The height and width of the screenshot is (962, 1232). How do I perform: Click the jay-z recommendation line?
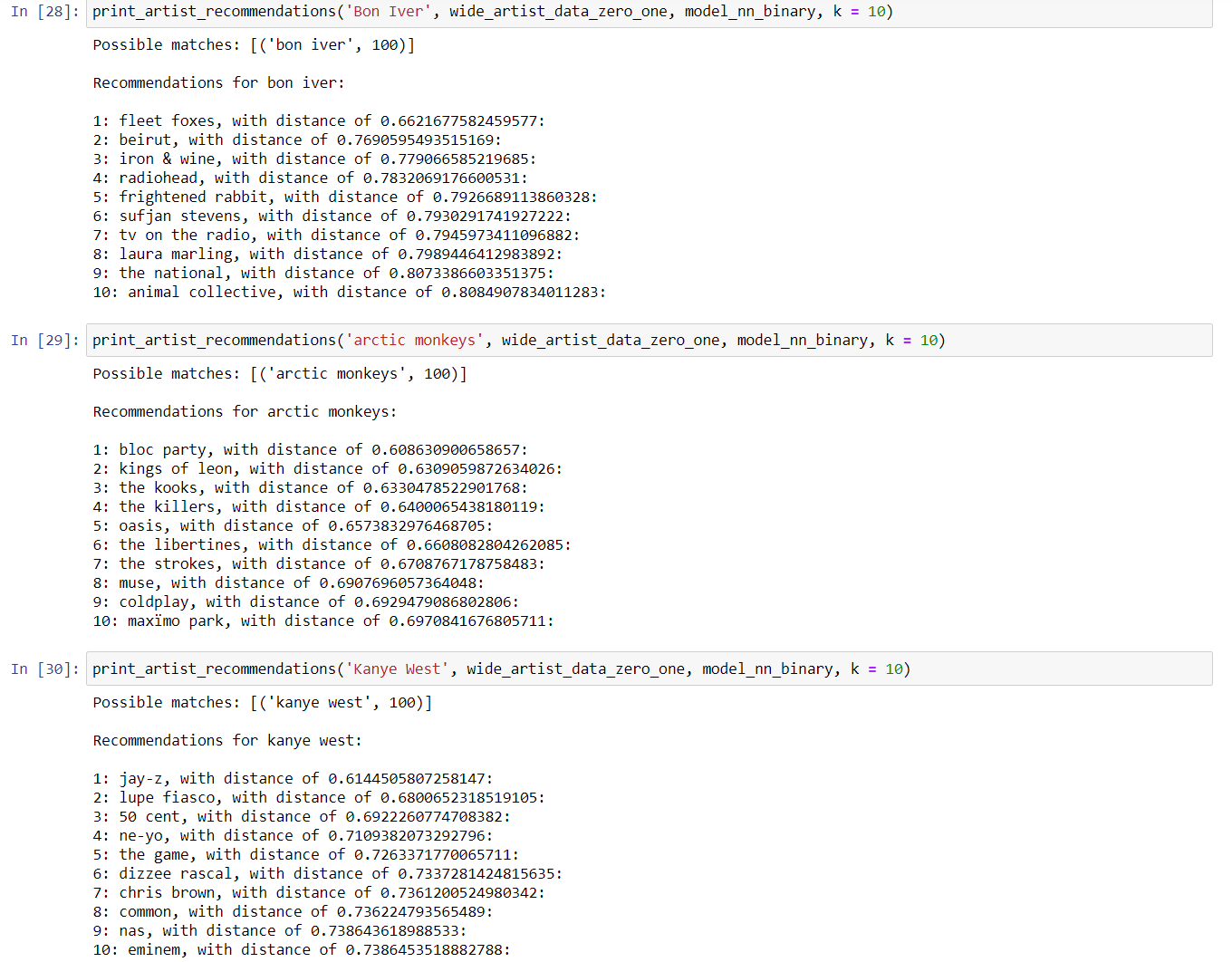(x=292, y=779)
